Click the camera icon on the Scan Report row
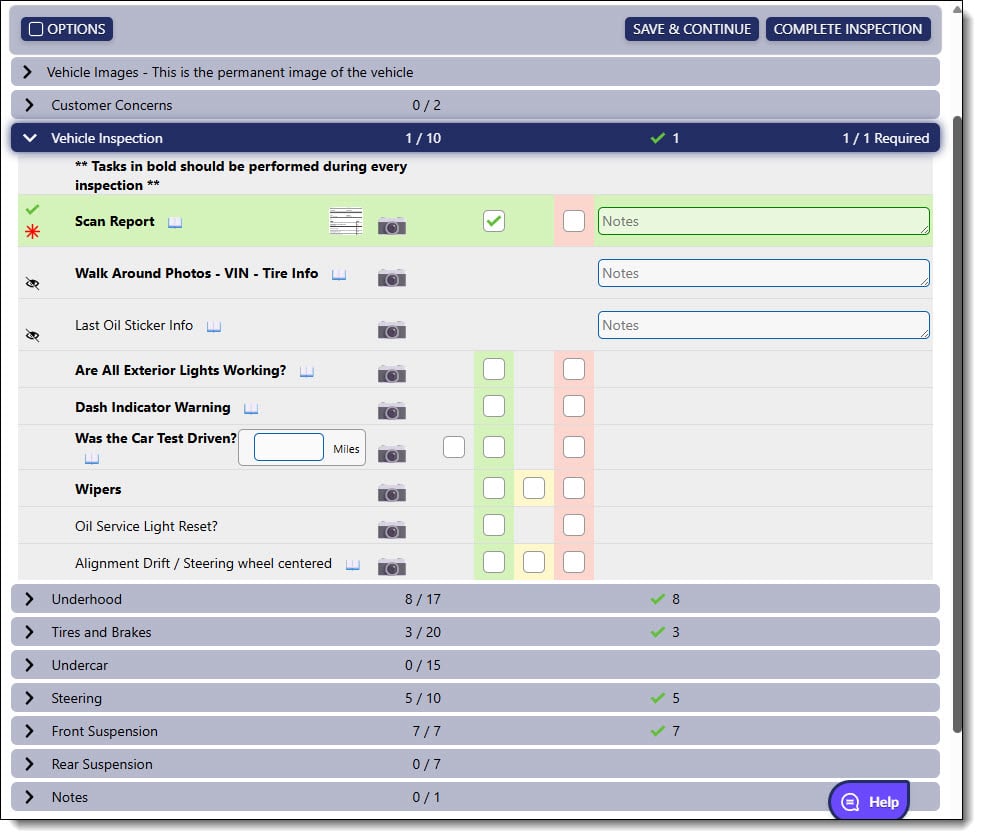The height and width of the screenshot is (840, 983). pos(391,225)
